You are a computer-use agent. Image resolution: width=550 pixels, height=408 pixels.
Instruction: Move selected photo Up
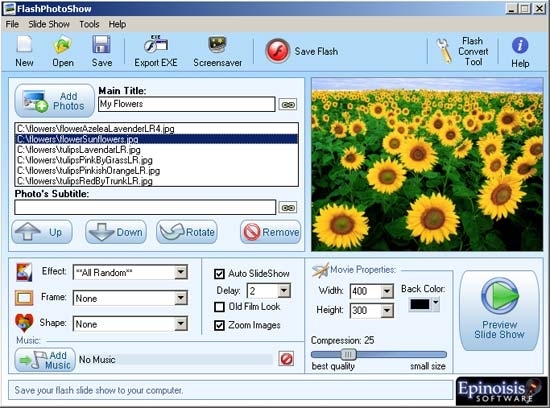pyautogui.click(x=42, y=232)
